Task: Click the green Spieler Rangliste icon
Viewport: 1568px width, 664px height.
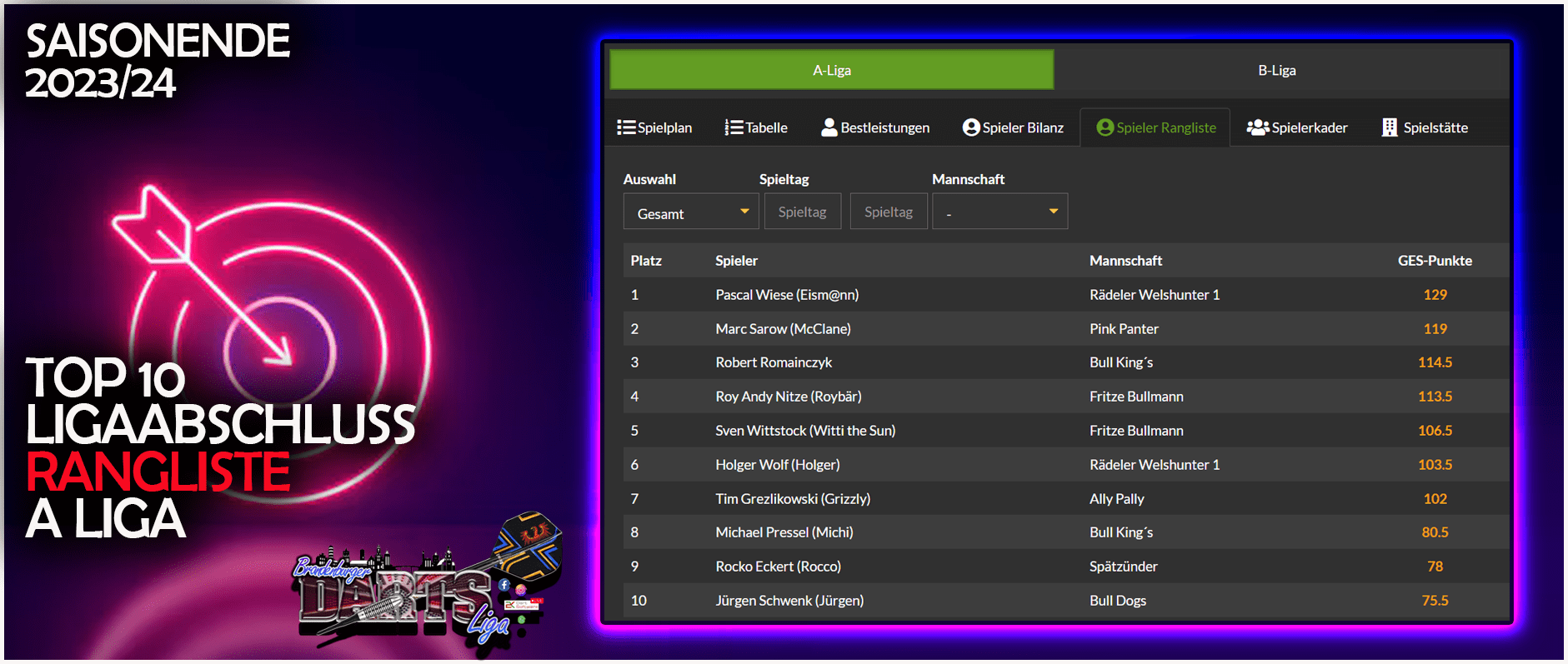Action: (x=1105, y=127)
